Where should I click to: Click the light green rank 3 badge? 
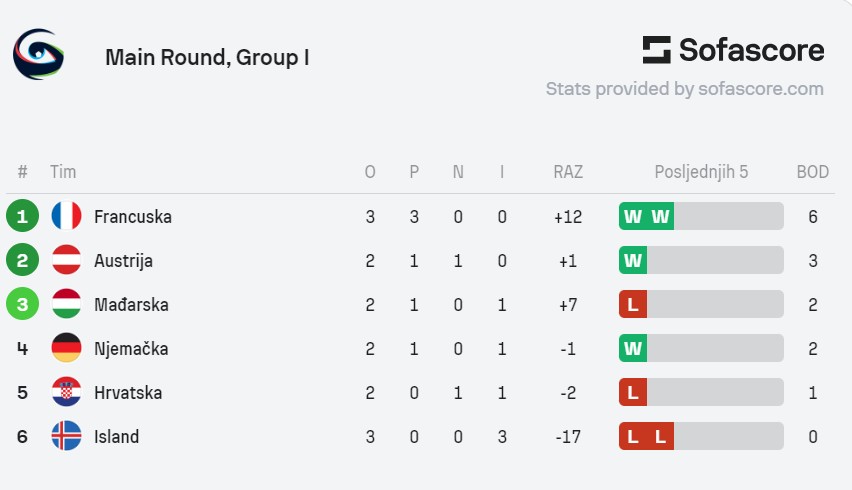(22, 304)
